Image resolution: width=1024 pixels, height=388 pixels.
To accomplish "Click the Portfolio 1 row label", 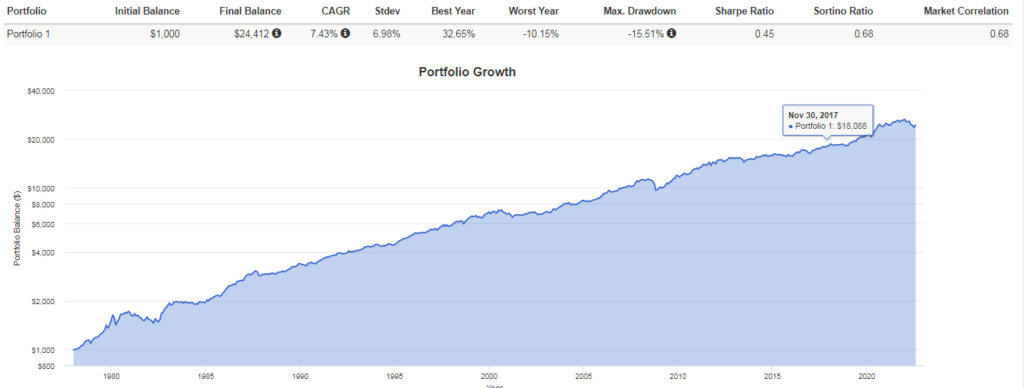I will 27,35.
